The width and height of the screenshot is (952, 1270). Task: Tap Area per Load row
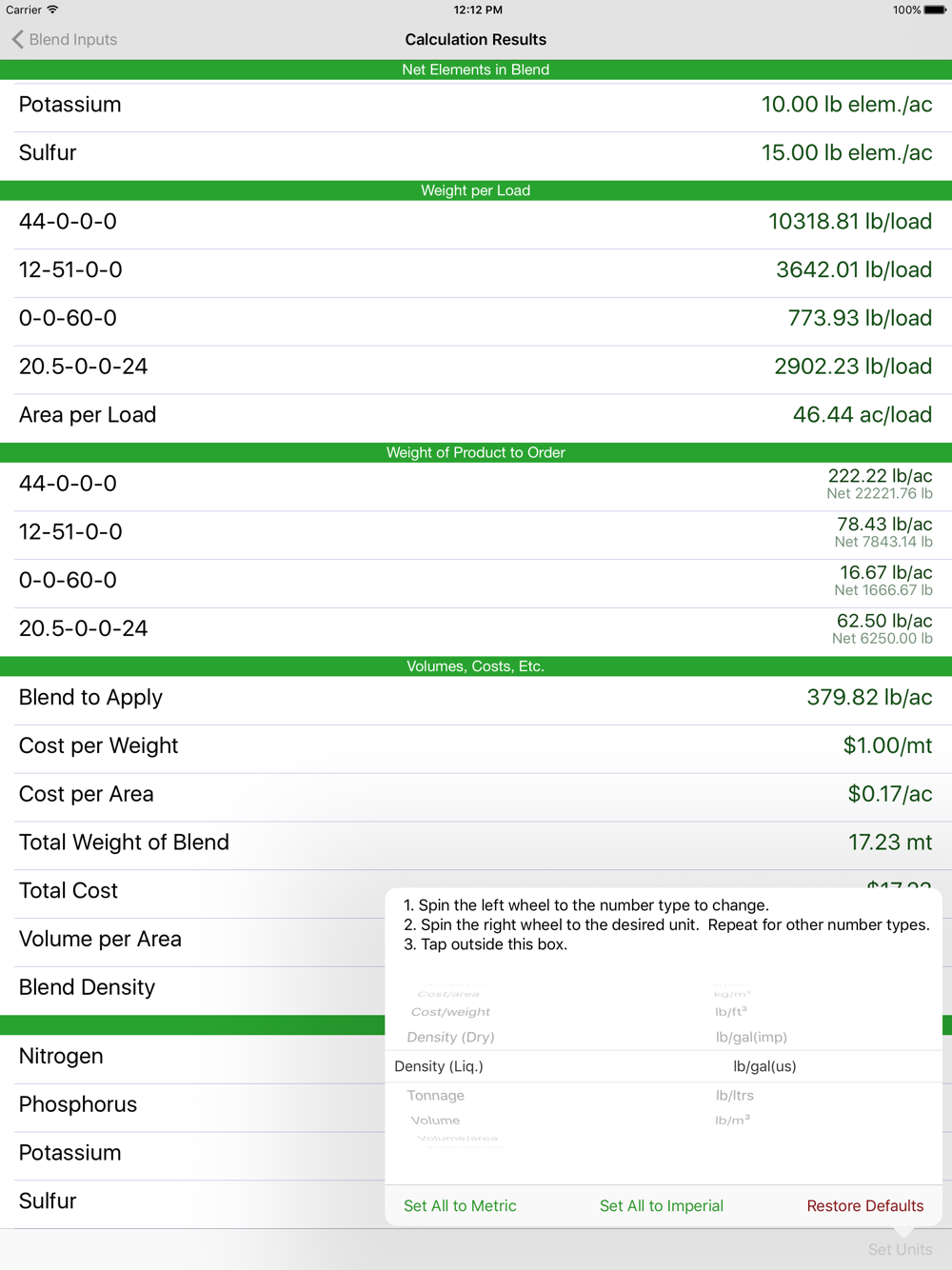[x=476, y=415]
